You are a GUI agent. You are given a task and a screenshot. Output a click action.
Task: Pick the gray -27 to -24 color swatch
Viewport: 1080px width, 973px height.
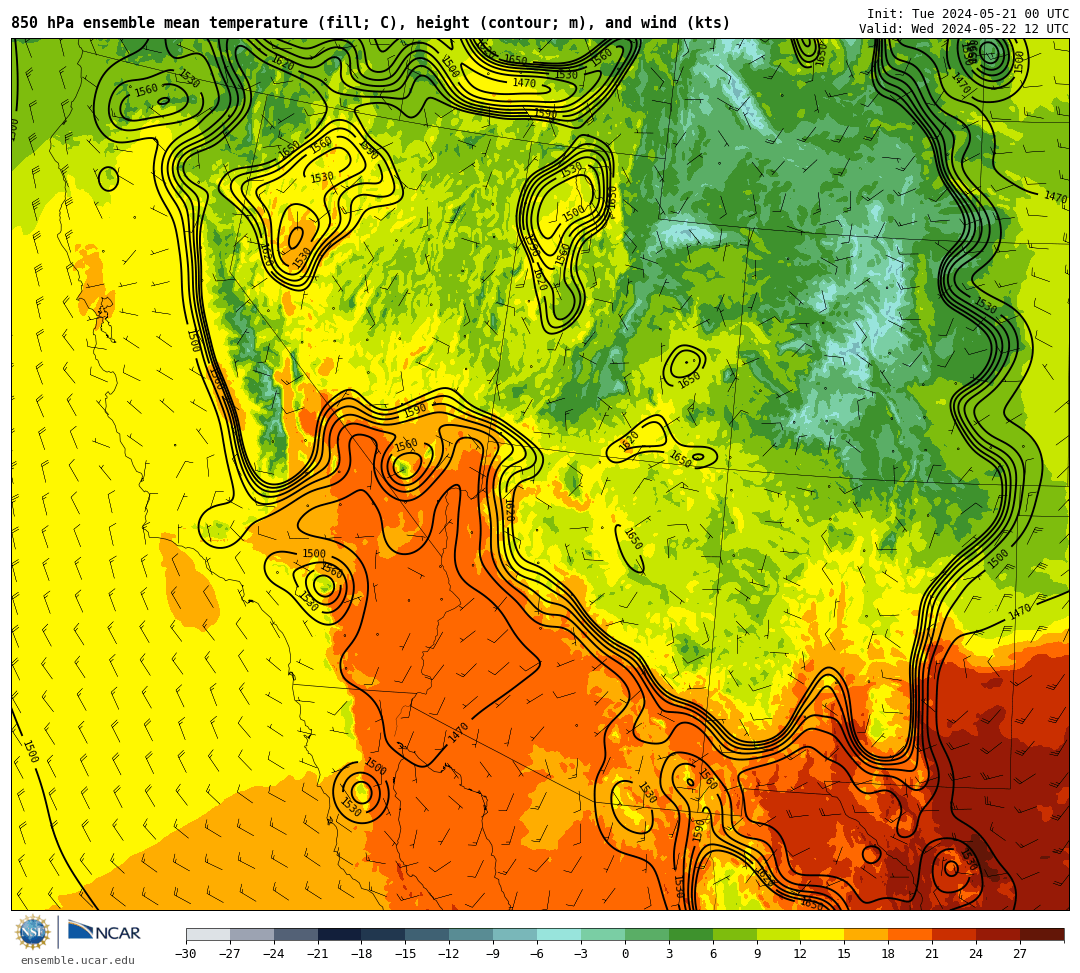pos(252,934)
